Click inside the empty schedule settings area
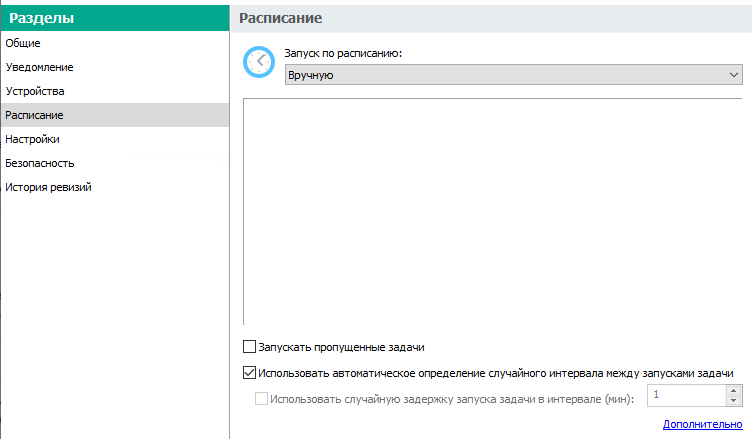 tap(493, 211)
